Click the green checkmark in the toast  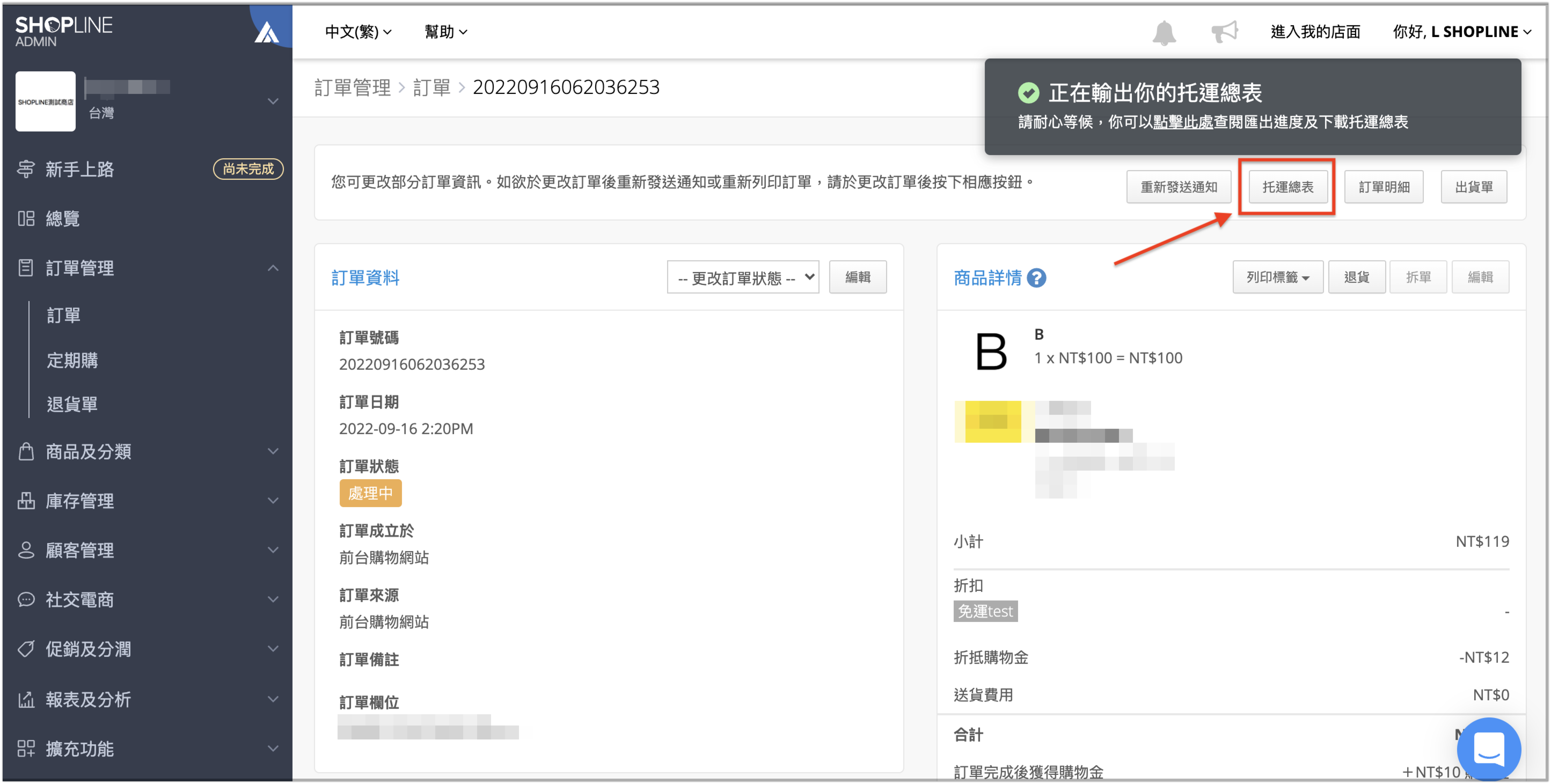click(1028, 93)
